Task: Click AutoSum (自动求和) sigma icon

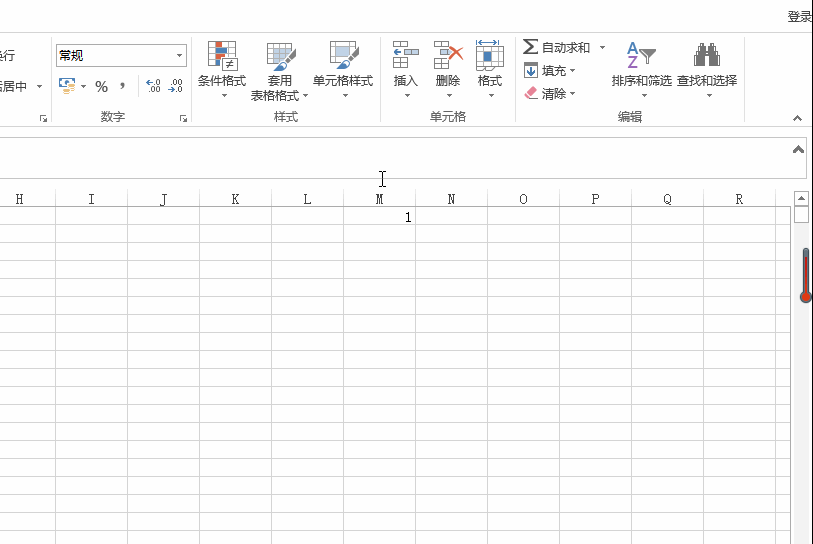Action: [530, 47]
